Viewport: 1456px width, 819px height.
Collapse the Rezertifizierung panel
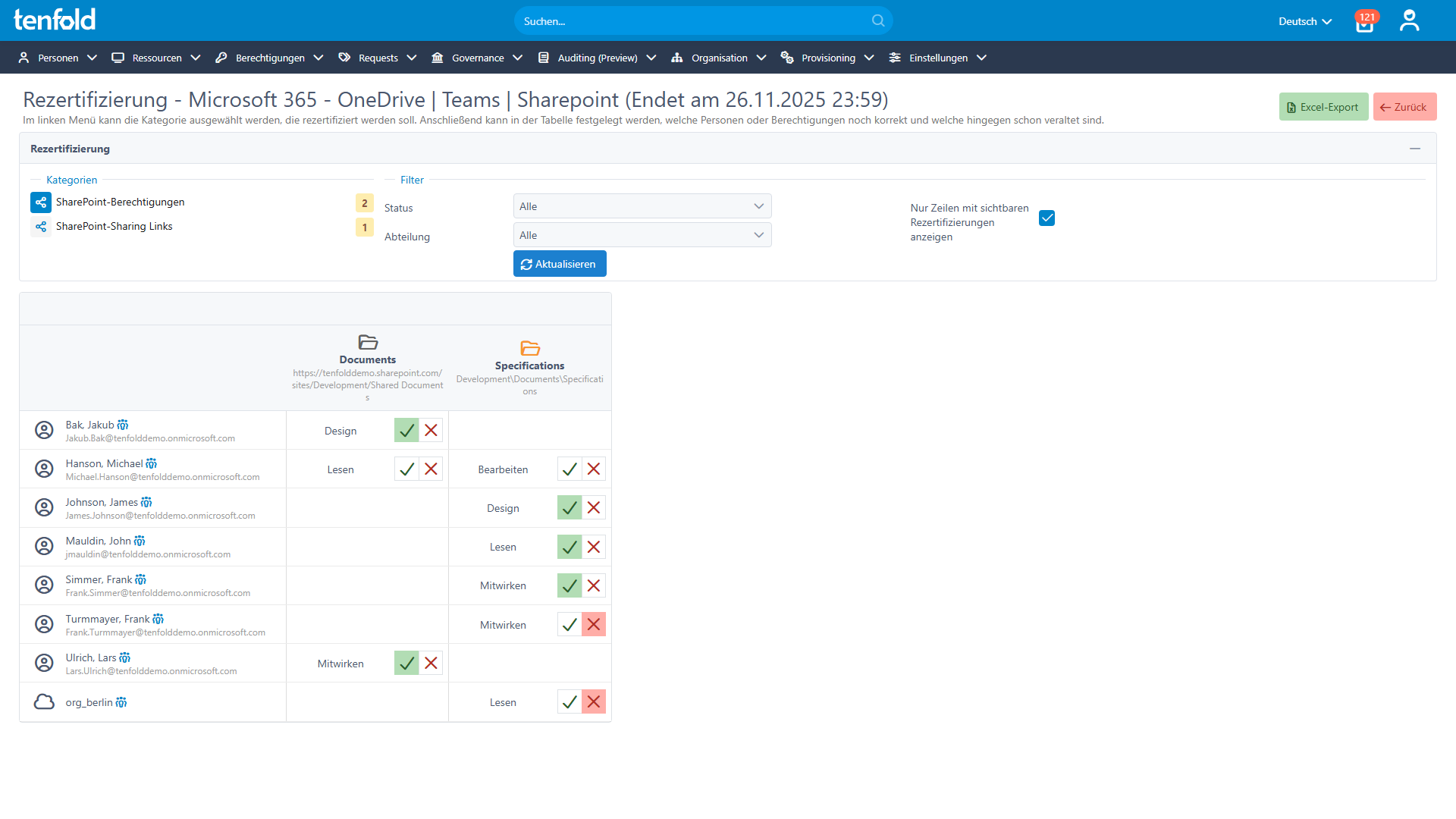pyautogui.click(x=1416, y=149)
